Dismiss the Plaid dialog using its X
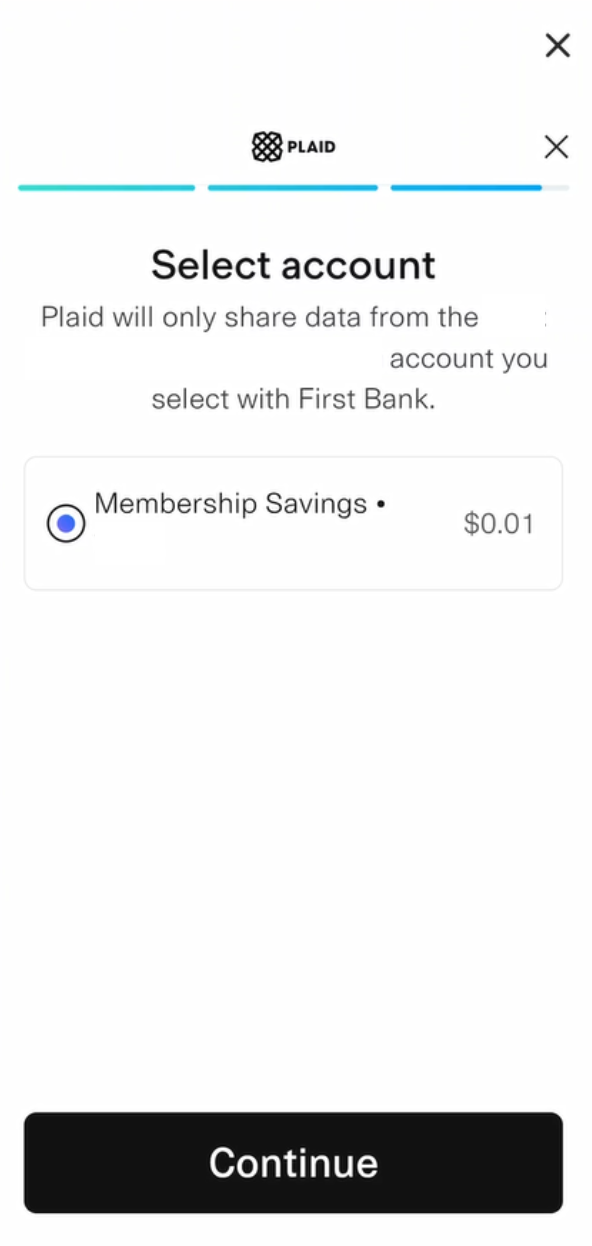The height and width of the screenshot is (1246, 592). tap(556, 147)
